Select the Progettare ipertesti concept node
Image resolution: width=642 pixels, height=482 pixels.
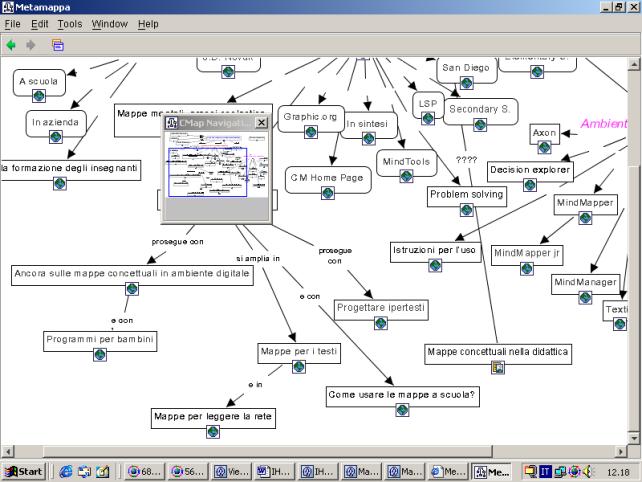coord(381,310)
